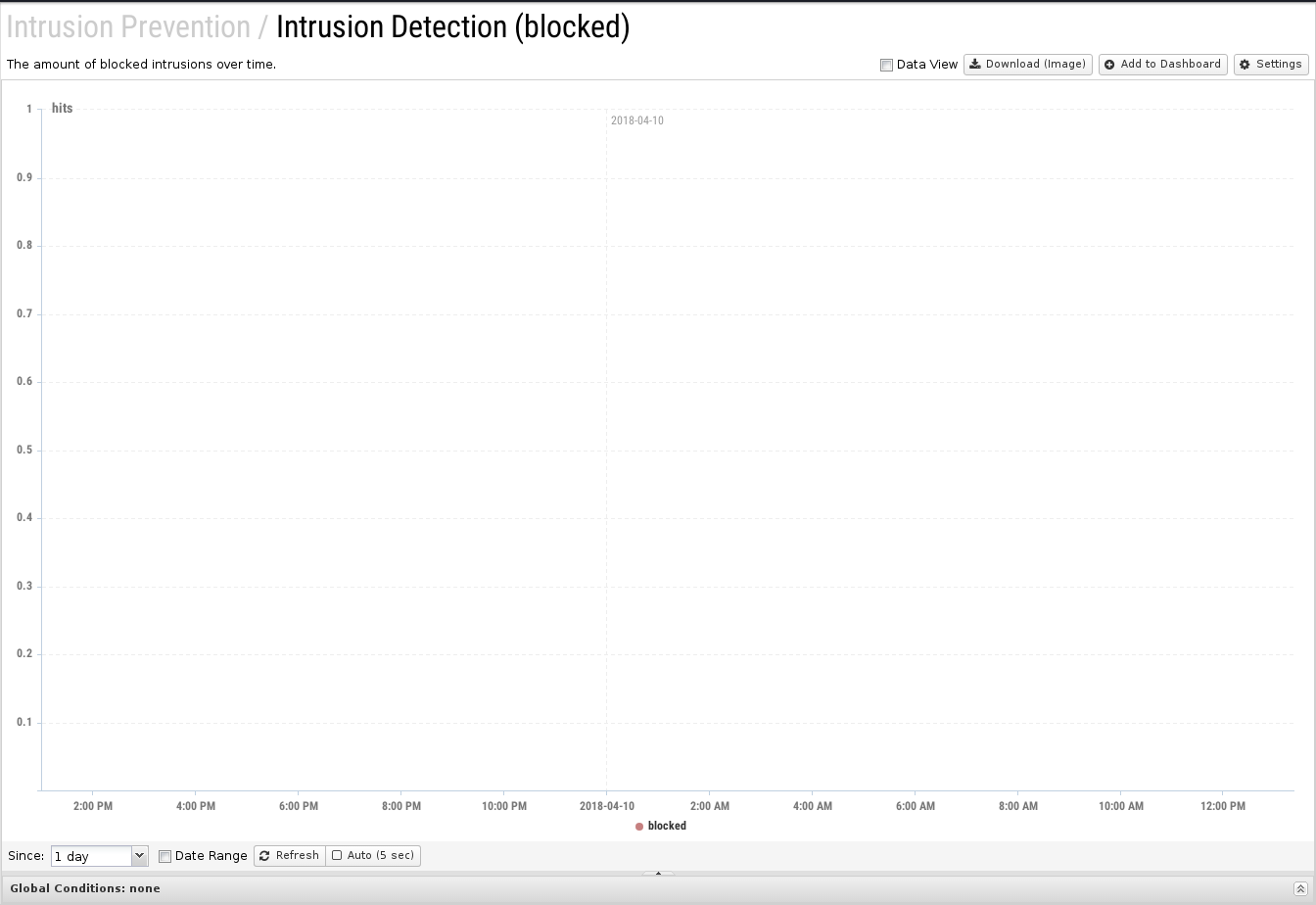
Task: Click the Intrusion Detection (blocked) title
Action: coord(452,26)
